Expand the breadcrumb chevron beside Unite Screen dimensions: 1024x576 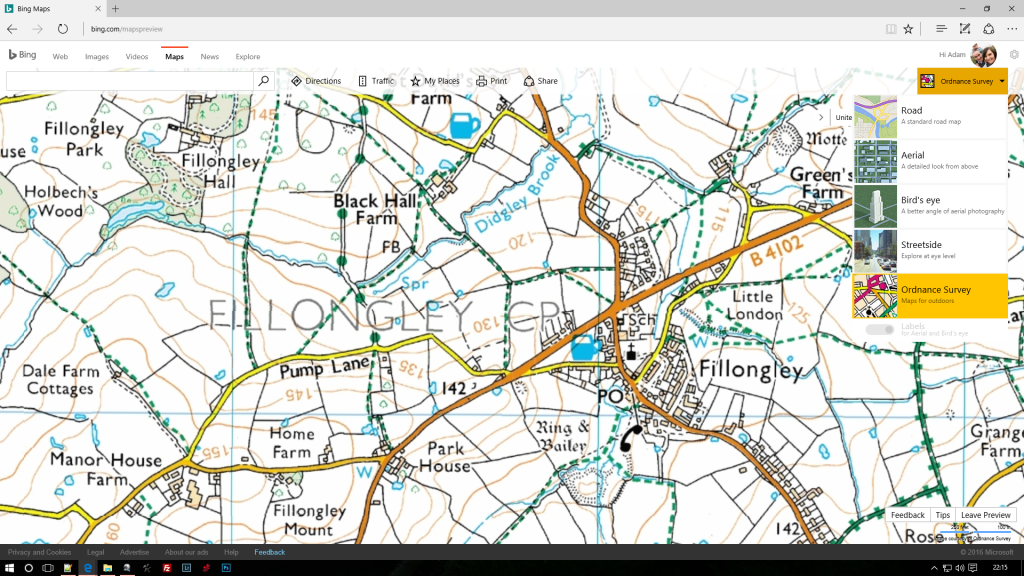(821, 118)
